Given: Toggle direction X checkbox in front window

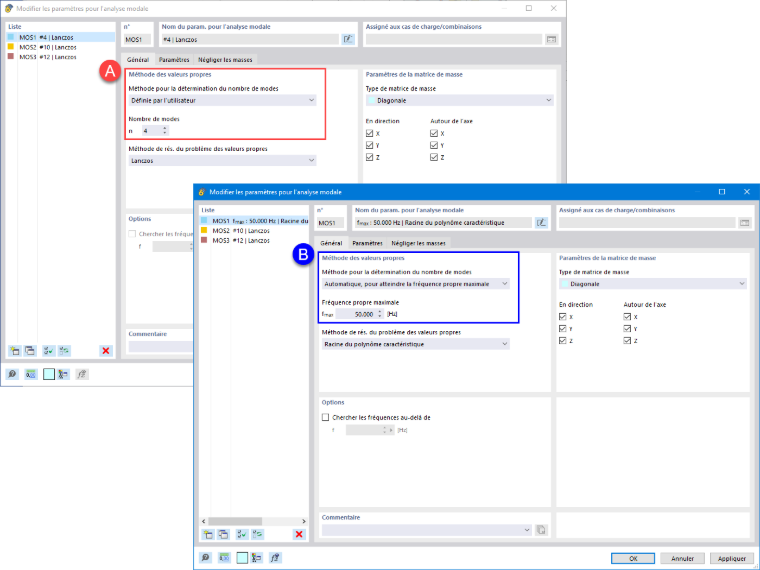Looking at the screenshot, I should click(562, 317).
